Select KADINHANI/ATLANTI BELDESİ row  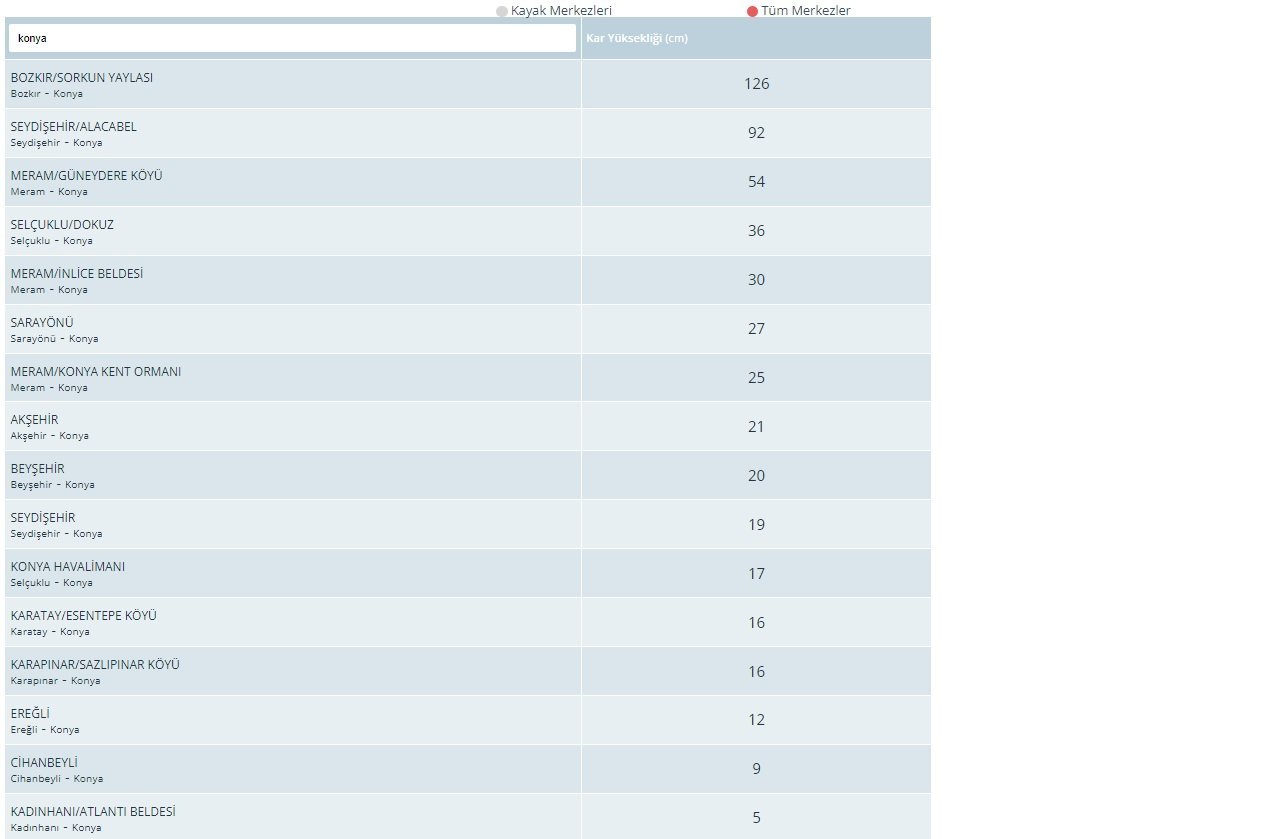[x=93, y=812]
